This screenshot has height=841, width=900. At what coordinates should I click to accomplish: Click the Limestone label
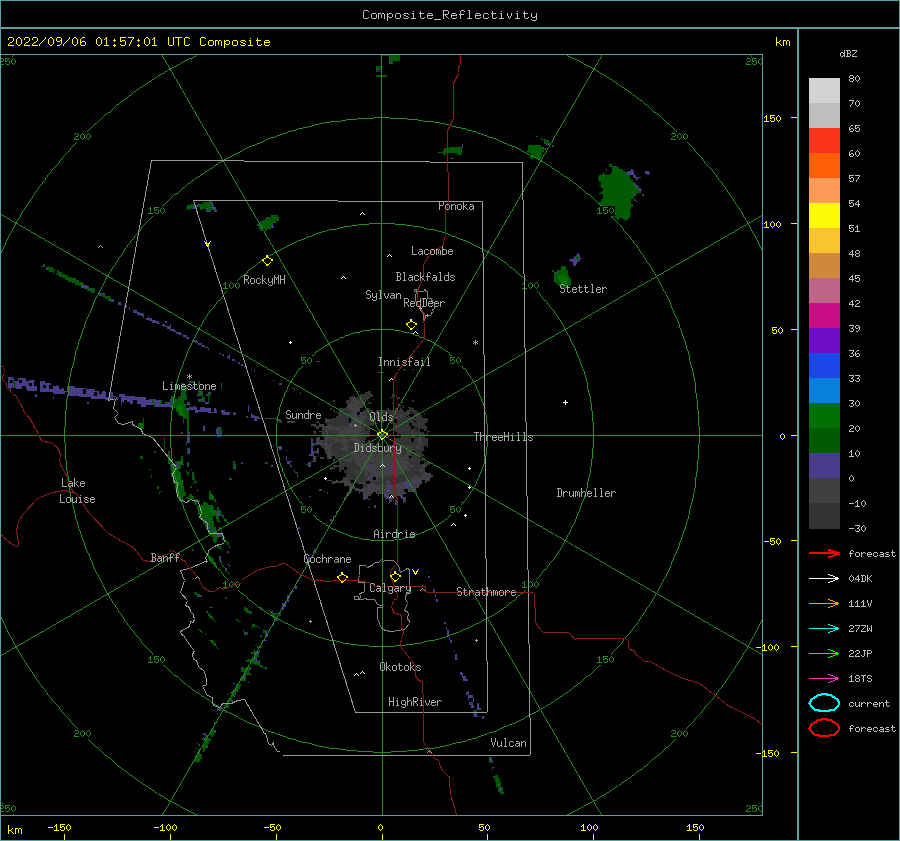(189, 386)
